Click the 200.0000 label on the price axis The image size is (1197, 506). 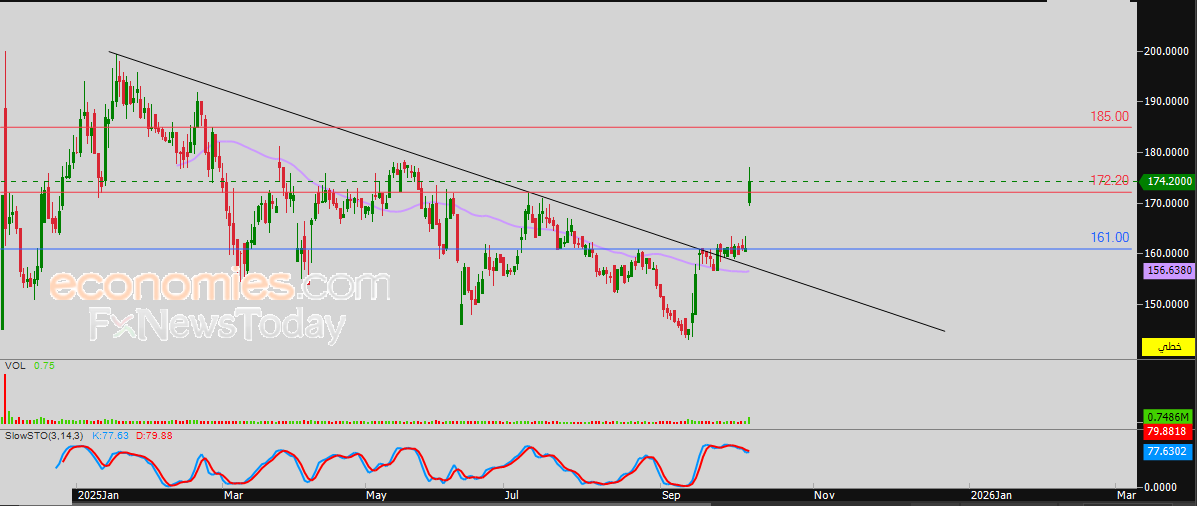click(1167, 51)
